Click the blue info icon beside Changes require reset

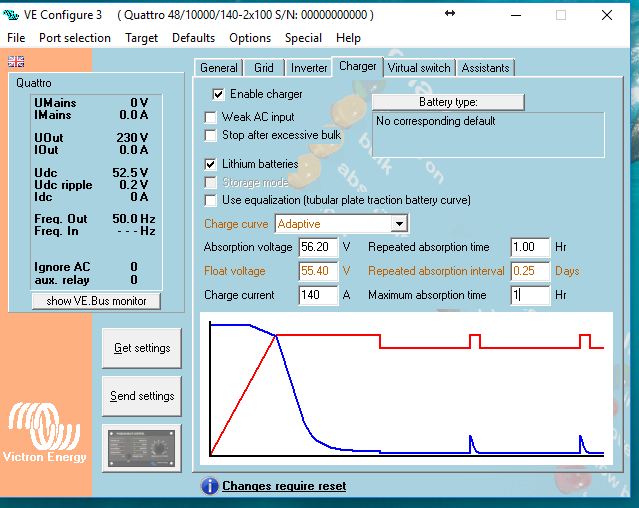pyautogui.click(x=209, y=486)
